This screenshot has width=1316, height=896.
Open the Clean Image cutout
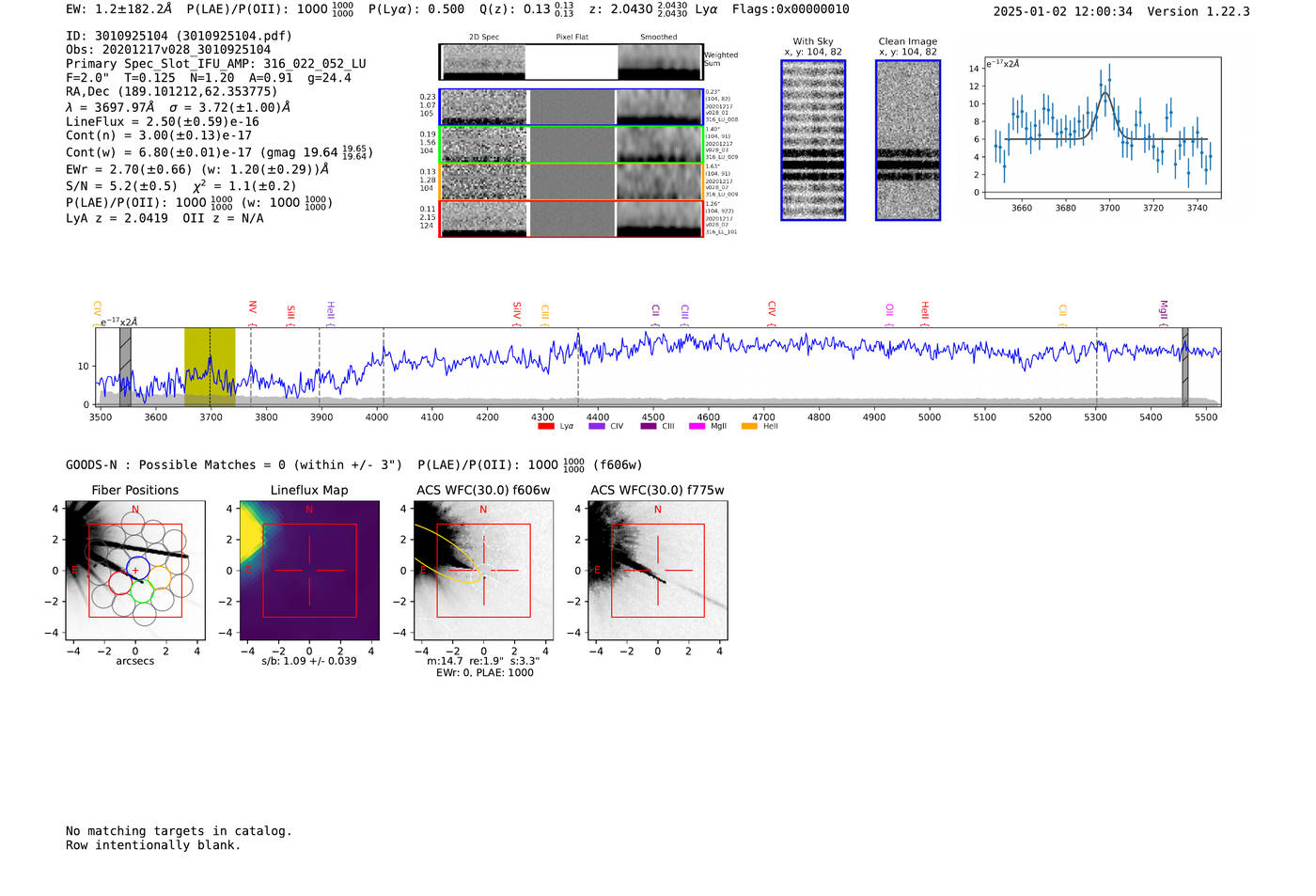908,140
